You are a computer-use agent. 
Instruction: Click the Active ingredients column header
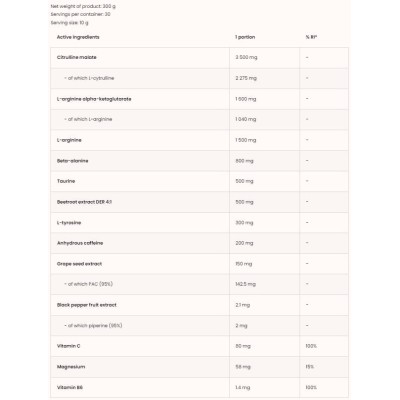pos(78,37)
